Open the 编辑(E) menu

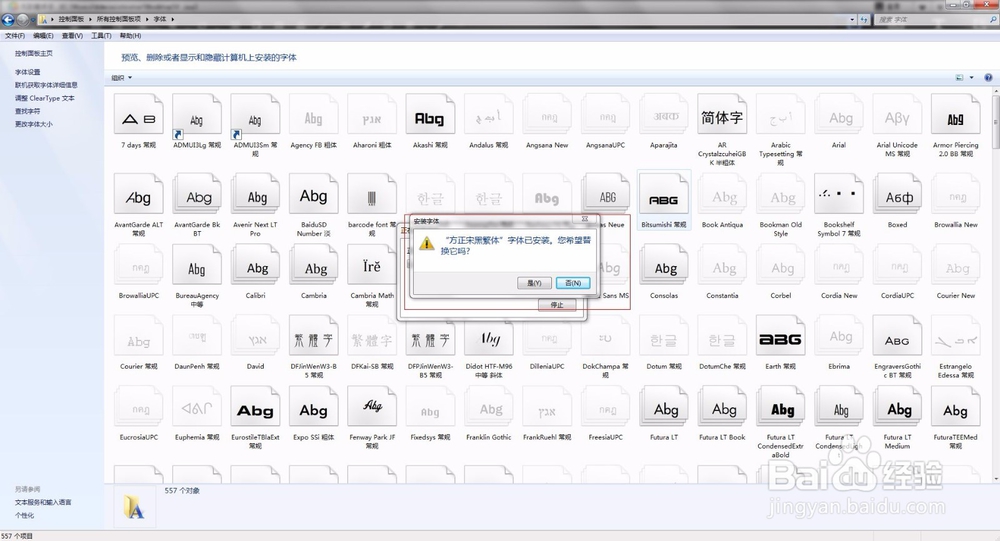43,36
